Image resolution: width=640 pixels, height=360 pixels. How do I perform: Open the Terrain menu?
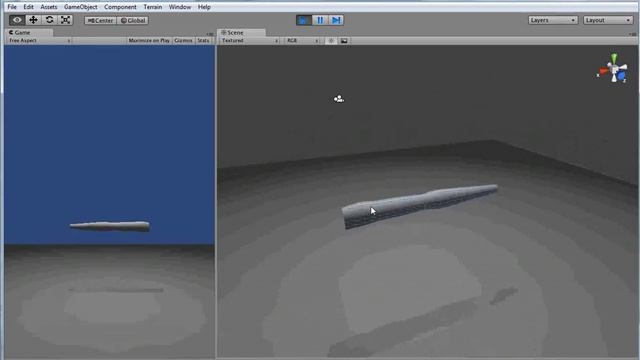pyautogui.click(x=153, y=7)
